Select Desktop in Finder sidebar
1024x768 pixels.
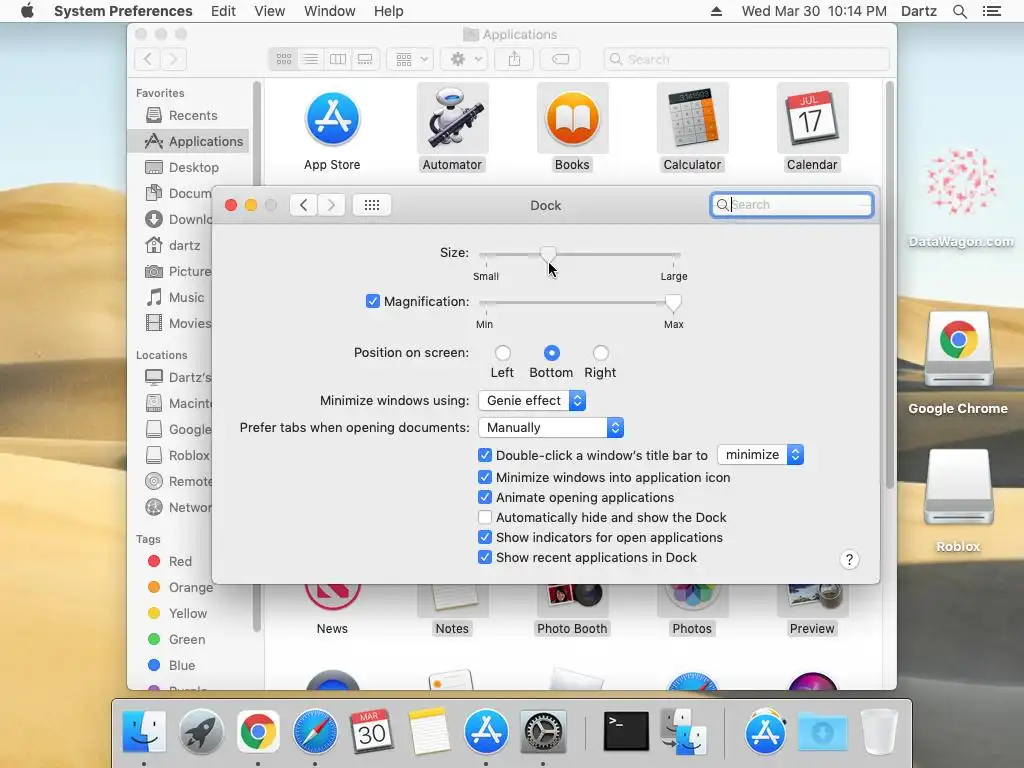point(188,167)
